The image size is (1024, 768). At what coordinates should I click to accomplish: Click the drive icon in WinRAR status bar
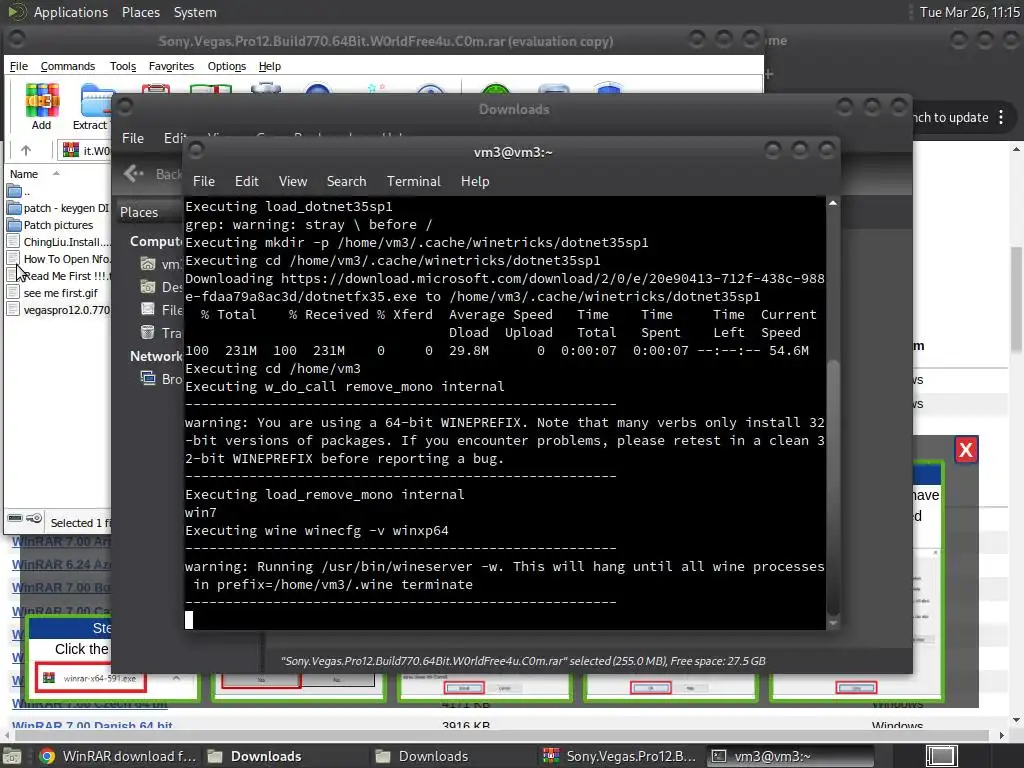(15, 519)
